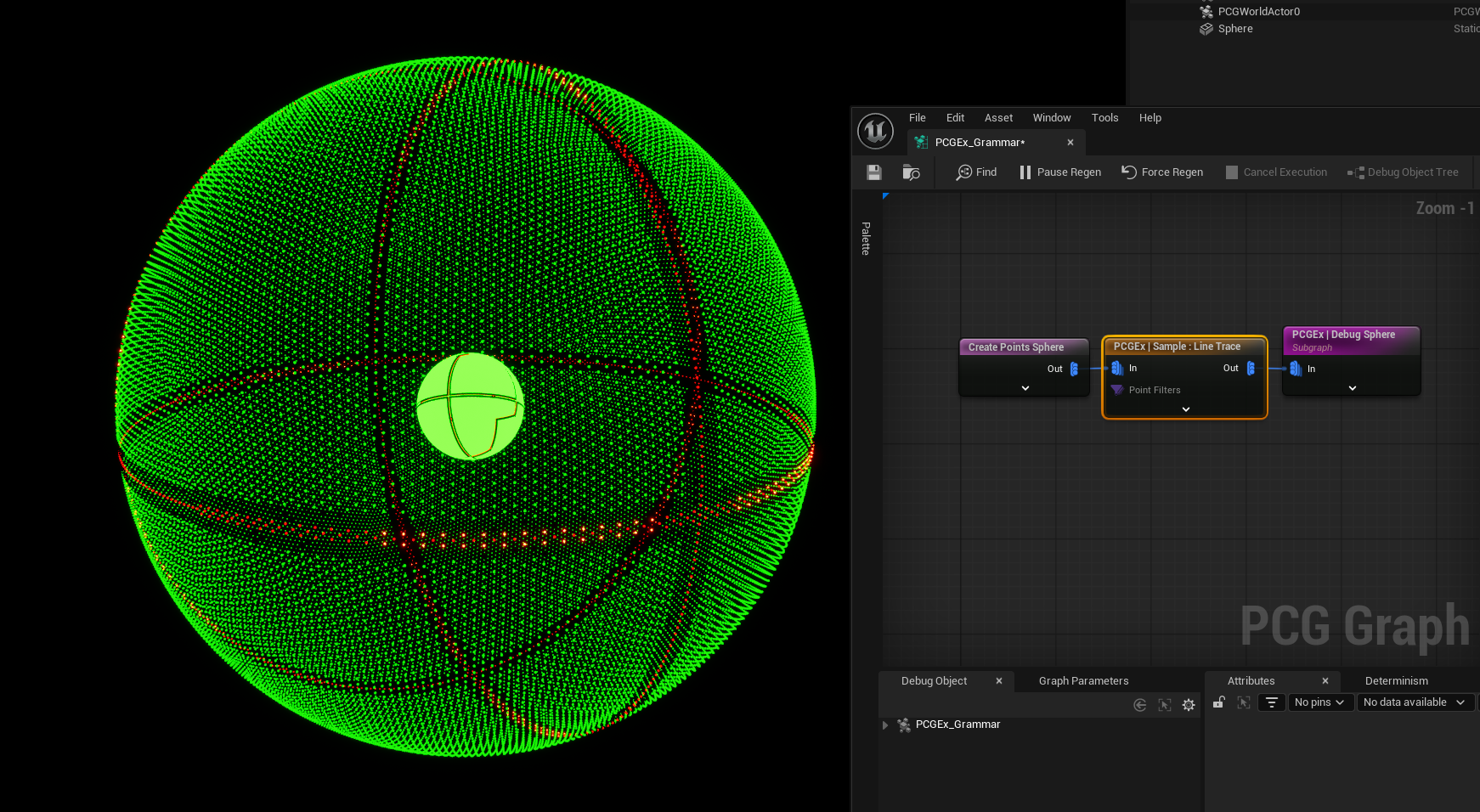Open the Asset menu

(x=998, y=118)
